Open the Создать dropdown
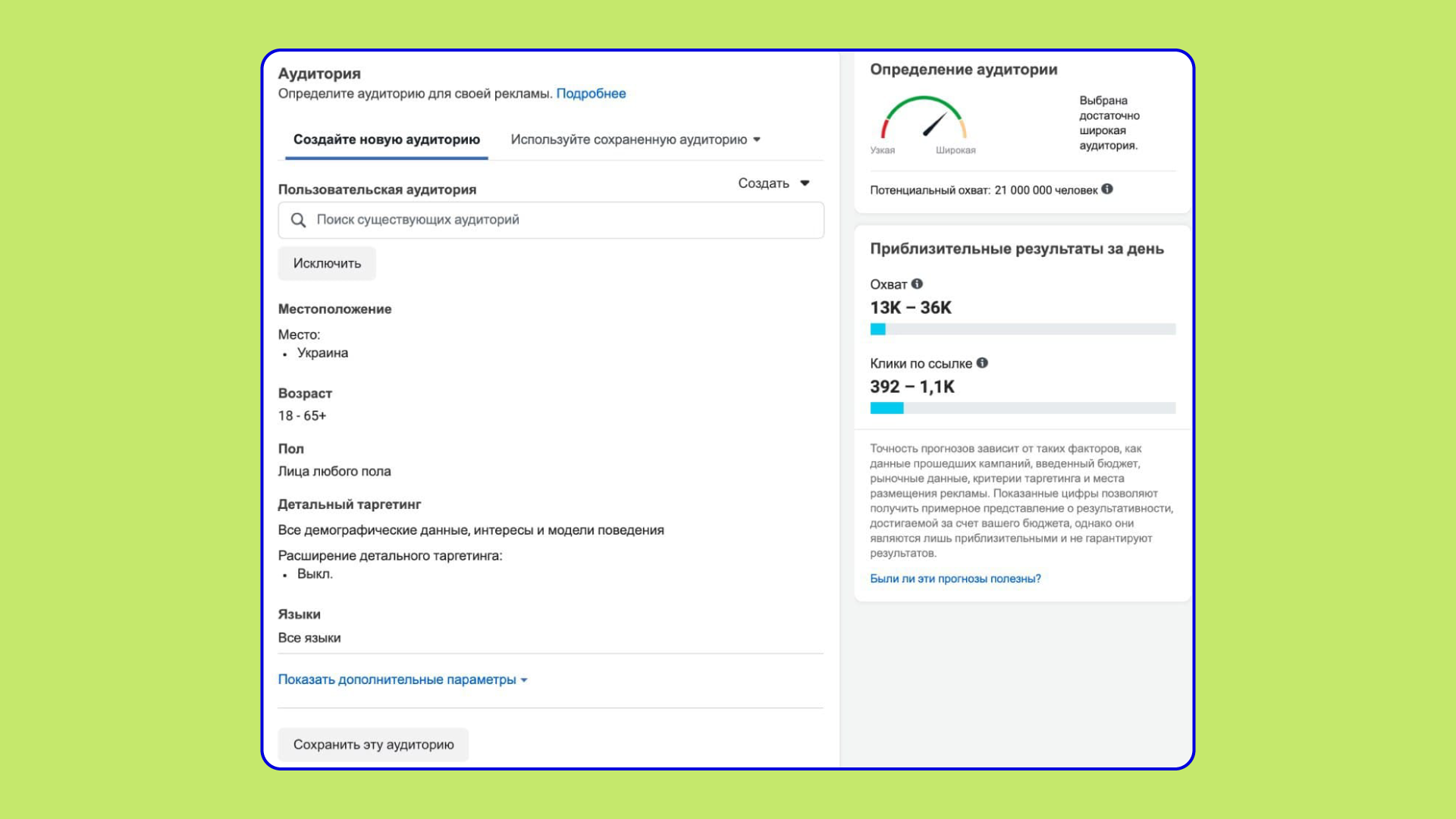Image resolution: width=1456 pixels, height=819 pixels. 773,184
